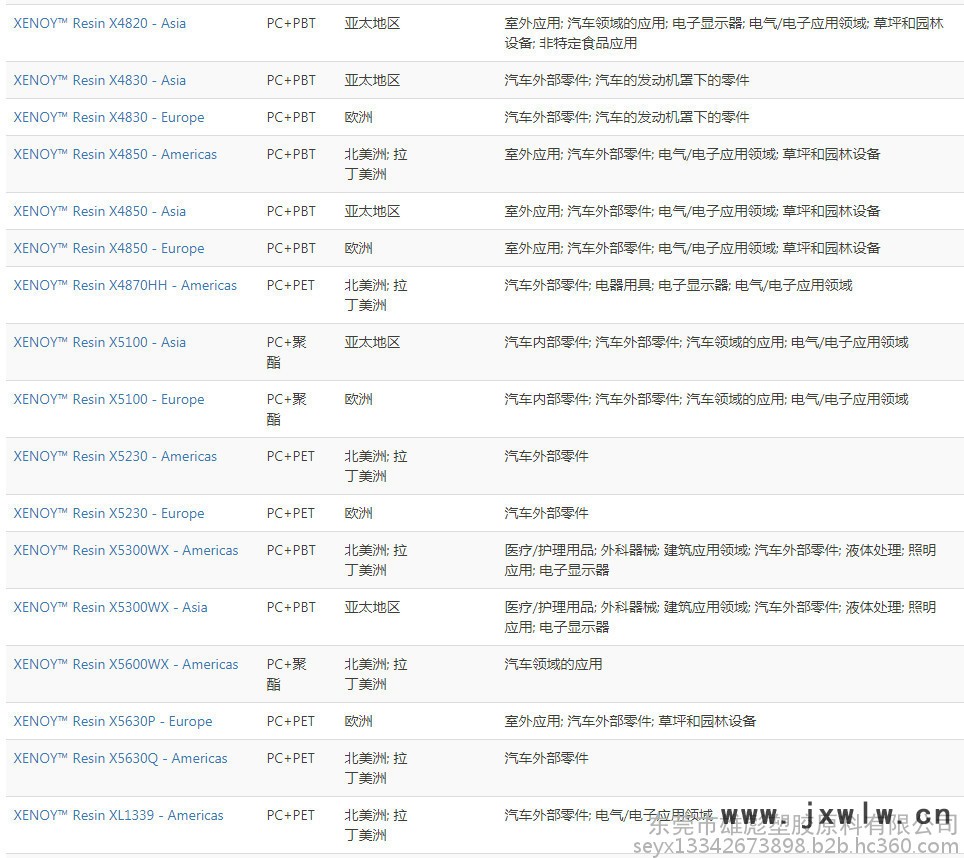Click the seyx13342673898.b2b.hc360.com watermark

[790, 847]
